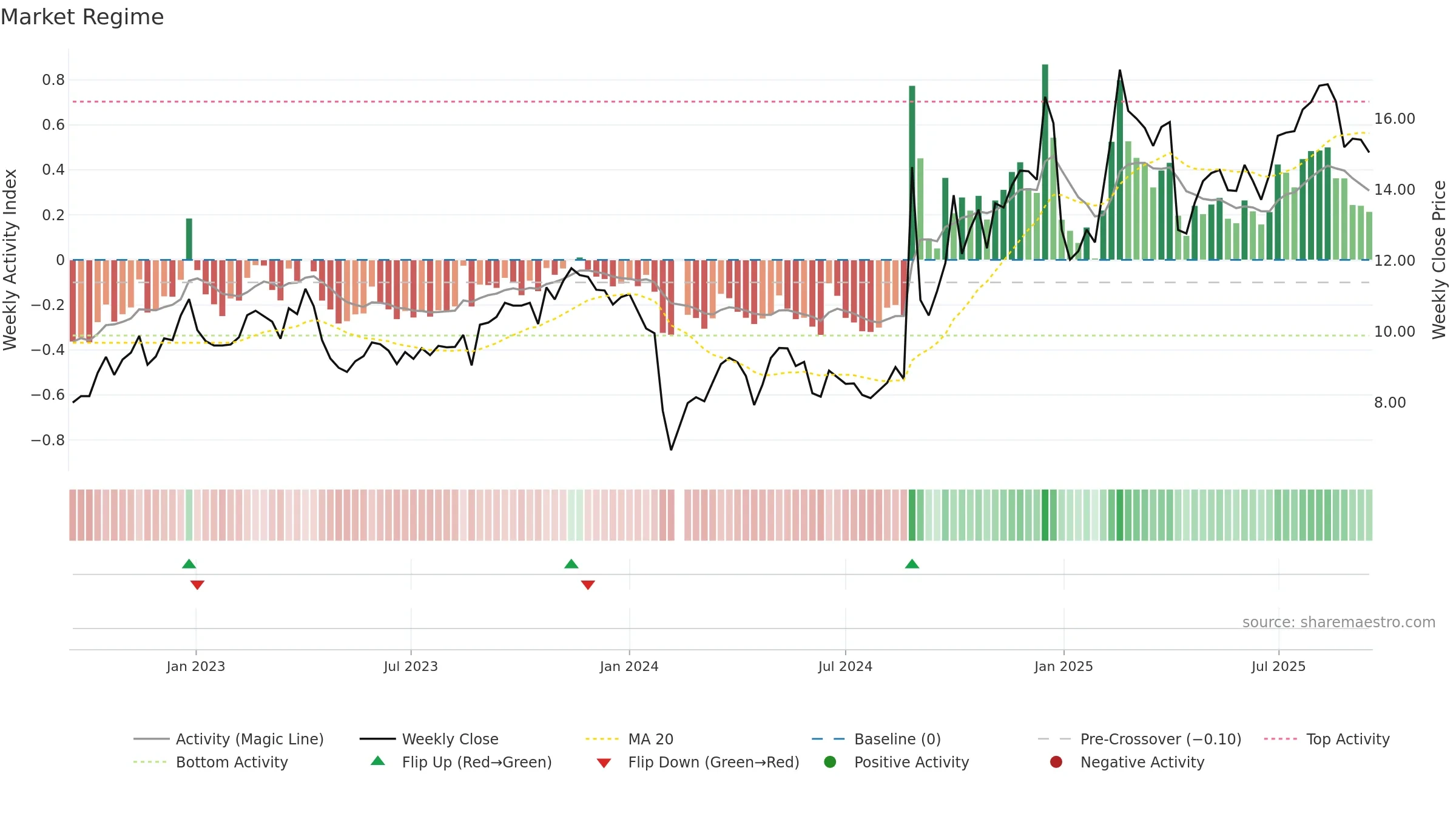
Task: Click the red flip-down marker in late 2023
Action: (x=588, y=585)
